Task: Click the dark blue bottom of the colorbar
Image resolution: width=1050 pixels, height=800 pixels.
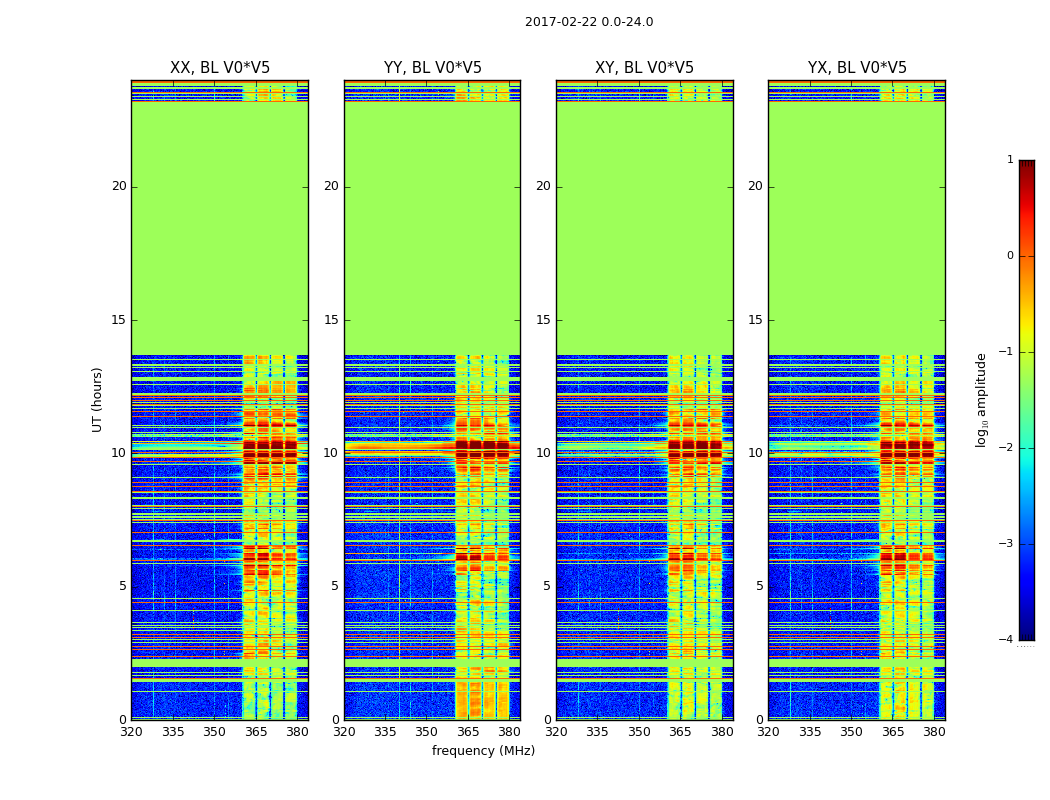Action: (1026, 633)
